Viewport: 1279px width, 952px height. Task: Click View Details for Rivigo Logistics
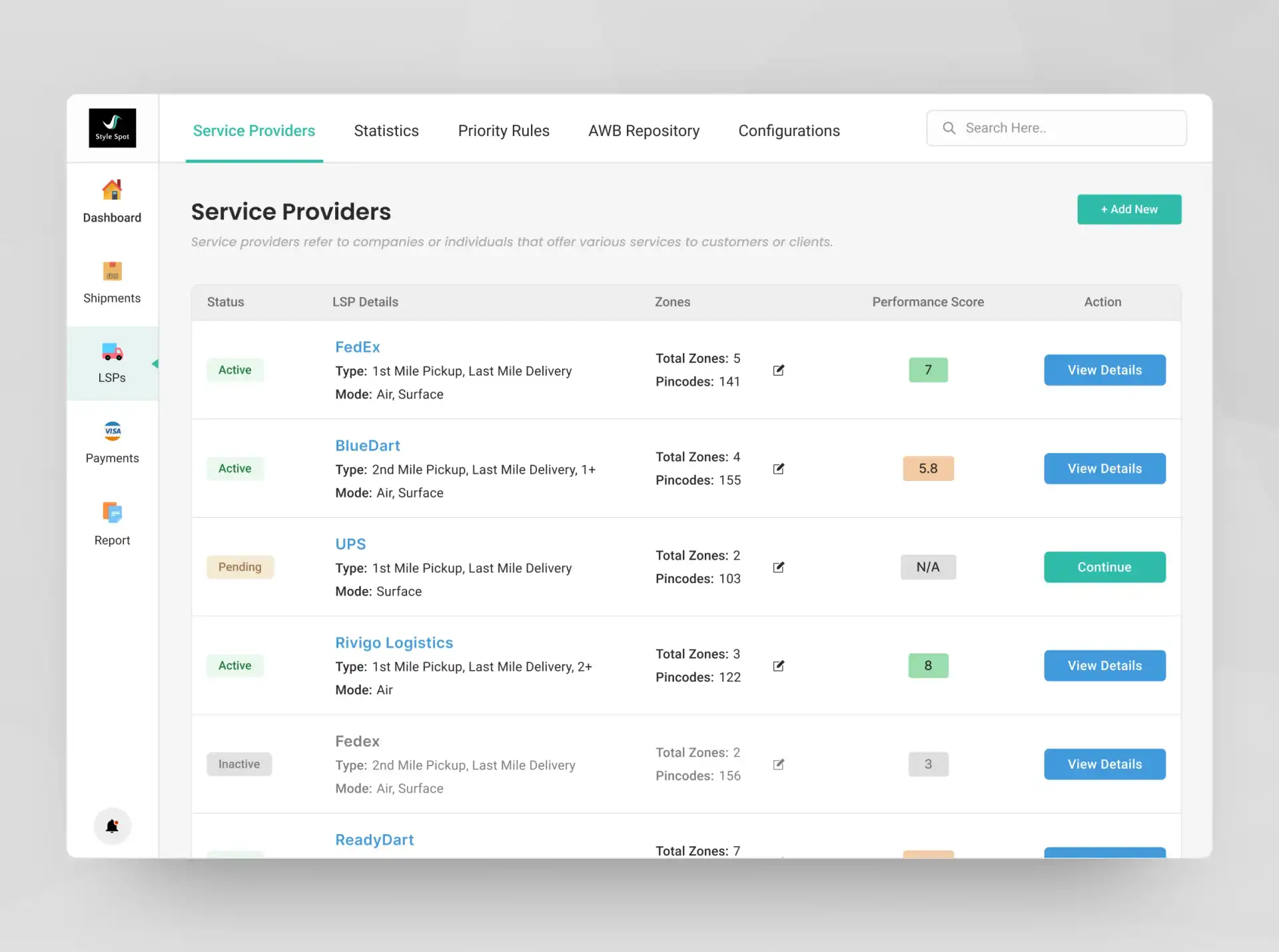tap(1104, 665)
